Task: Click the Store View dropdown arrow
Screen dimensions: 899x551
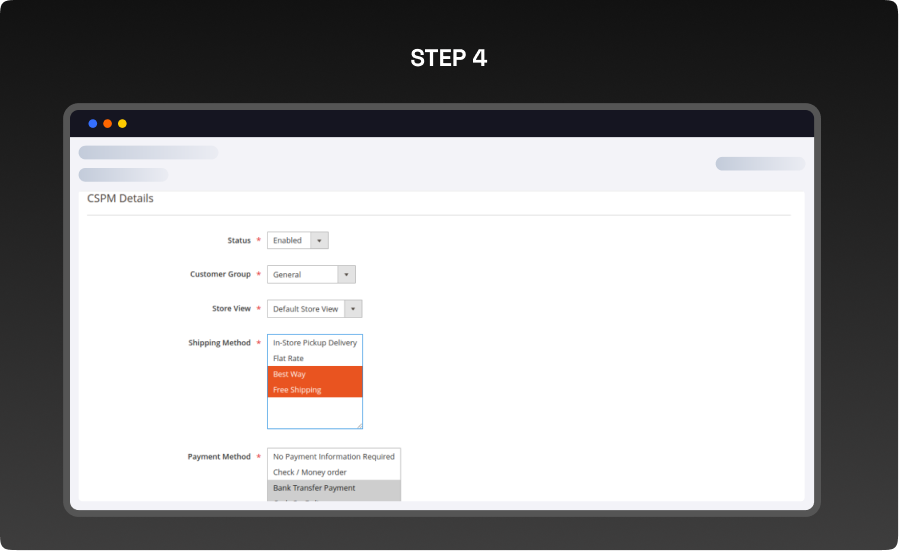Action: click(x=353, y=309)
